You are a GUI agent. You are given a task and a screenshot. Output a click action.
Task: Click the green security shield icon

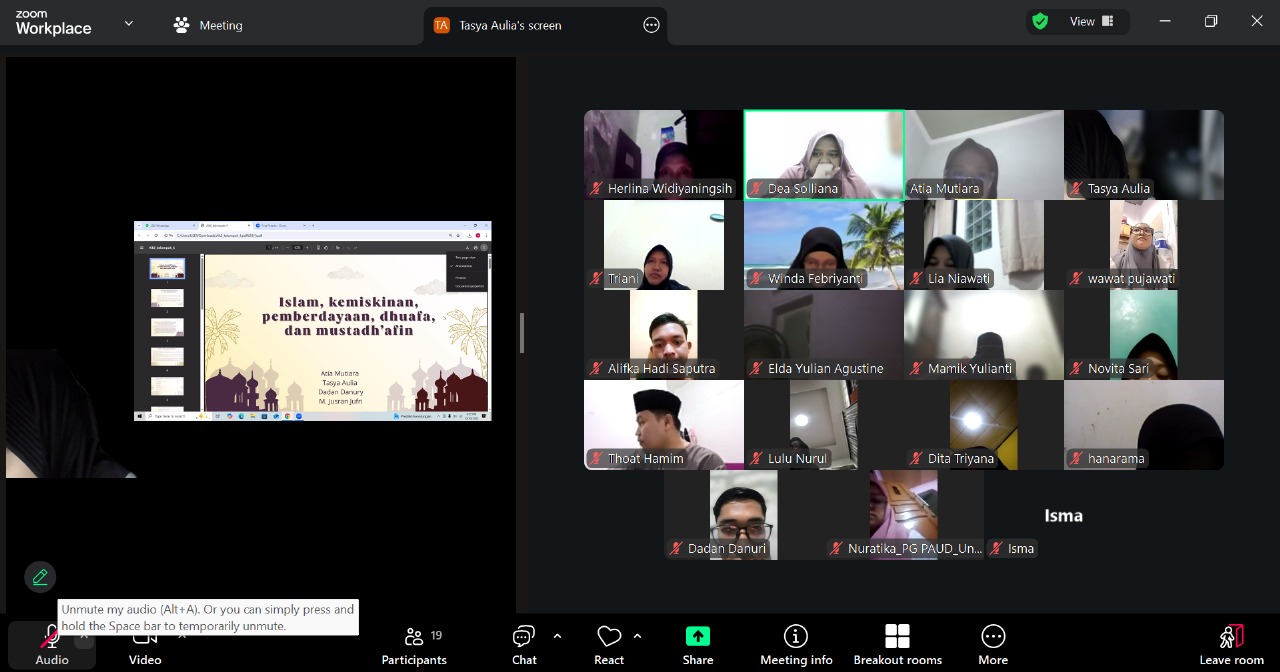(1040, 20)
